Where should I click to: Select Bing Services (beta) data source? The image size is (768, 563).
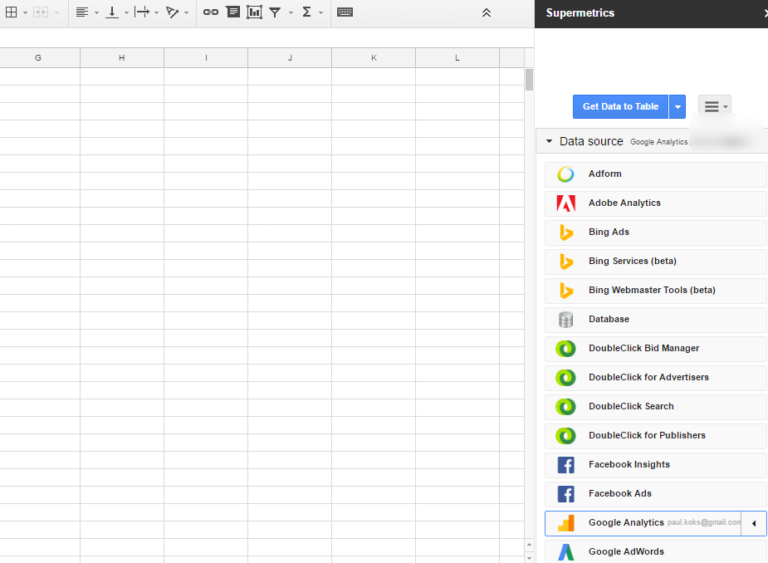click(x=655, y=261)
